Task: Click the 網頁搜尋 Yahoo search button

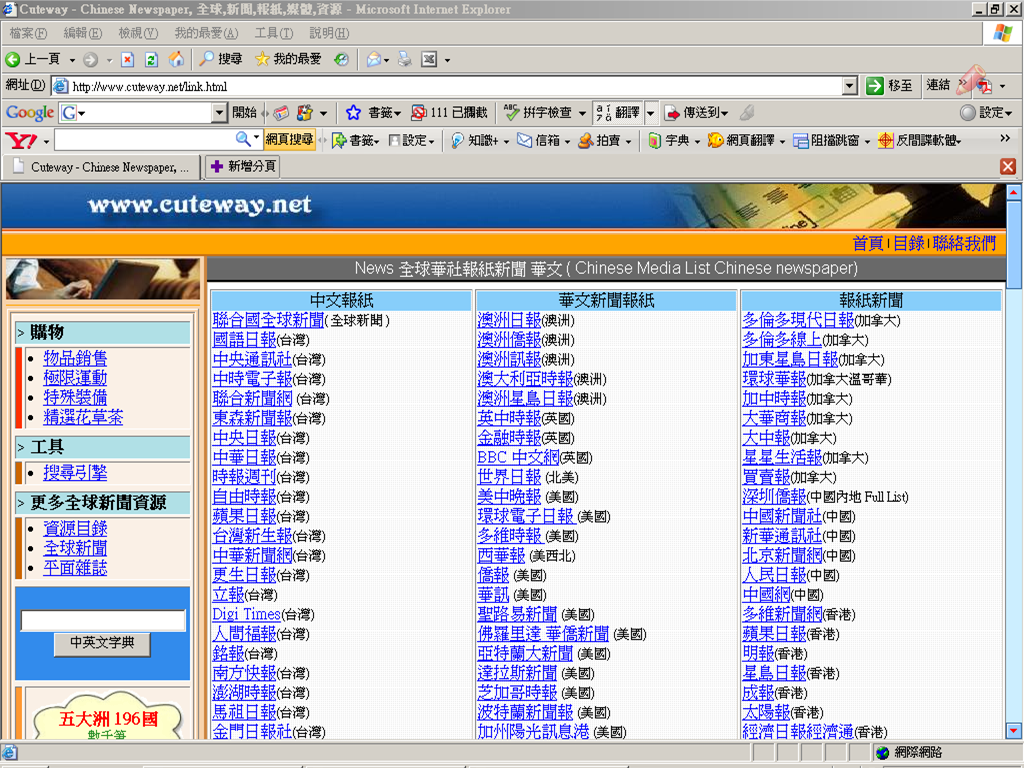Action: (289, 140)
